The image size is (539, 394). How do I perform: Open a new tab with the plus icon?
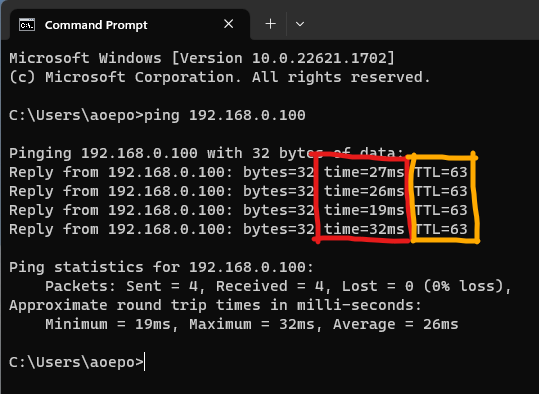[x=271, y=24]
